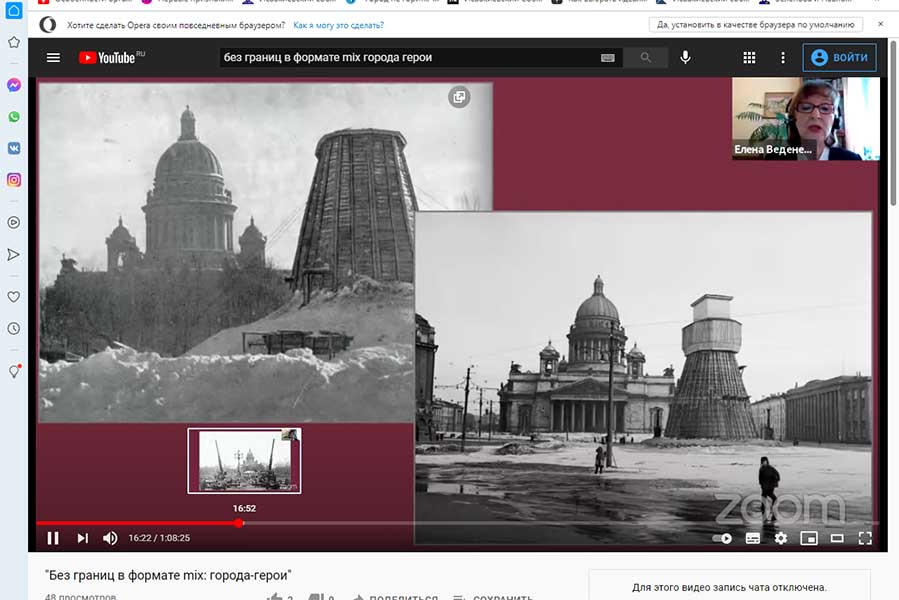Click the ВОЙТИ sign-in button
The height and width of the screenshot is (600, 899).
[839, 57]
